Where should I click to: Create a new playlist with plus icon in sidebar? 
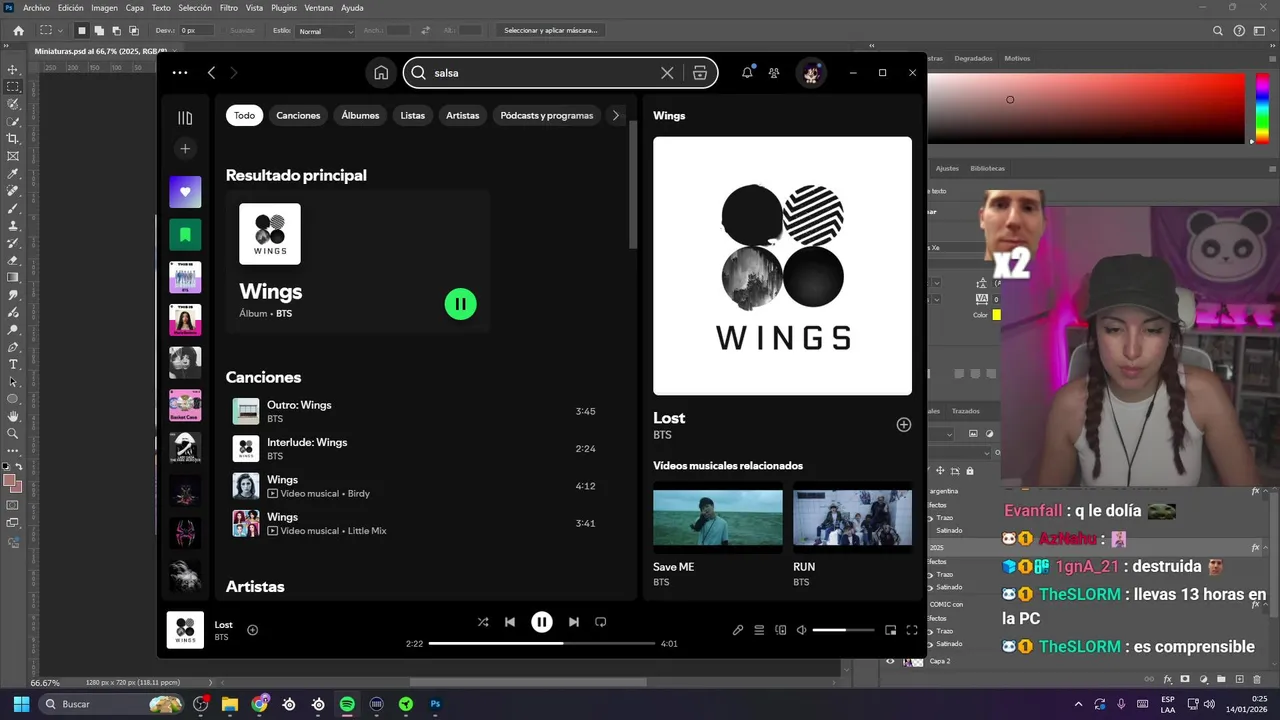tap(185, 149)
